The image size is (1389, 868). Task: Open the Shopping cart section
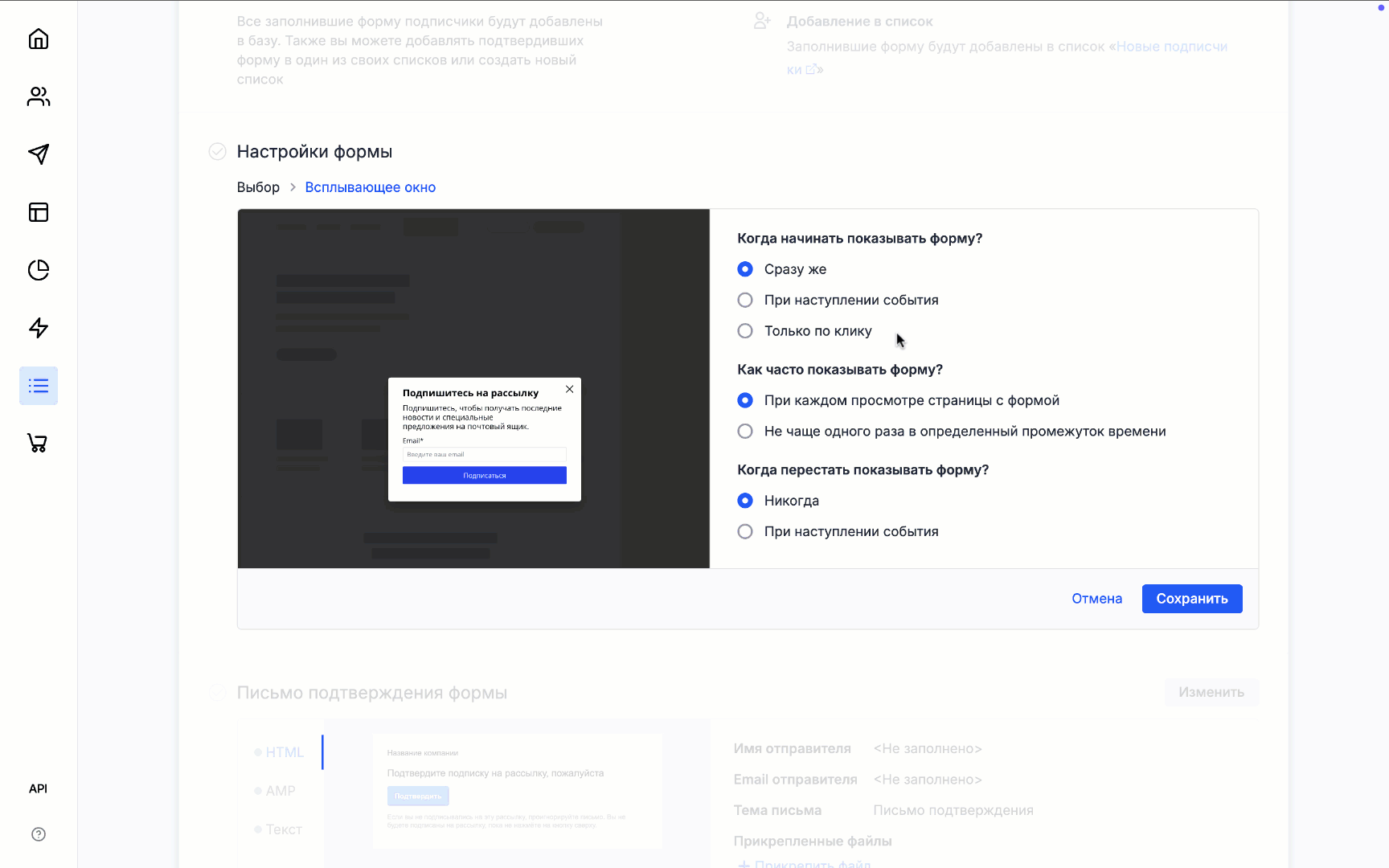point(38,444)
